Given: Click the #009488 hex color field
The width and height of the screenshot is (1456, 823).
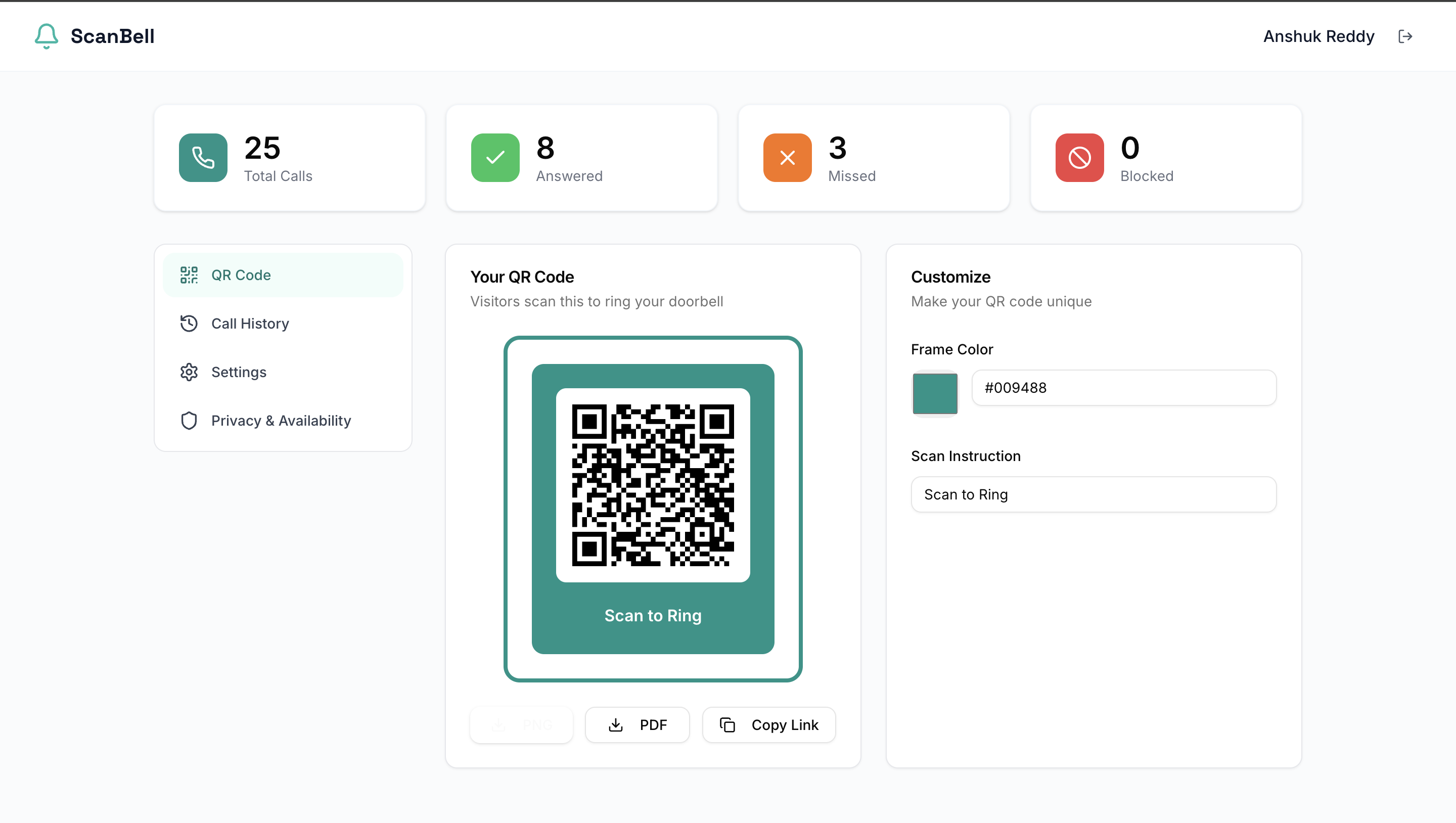Looking at the screenshot, I should [x=1124, y=388].
